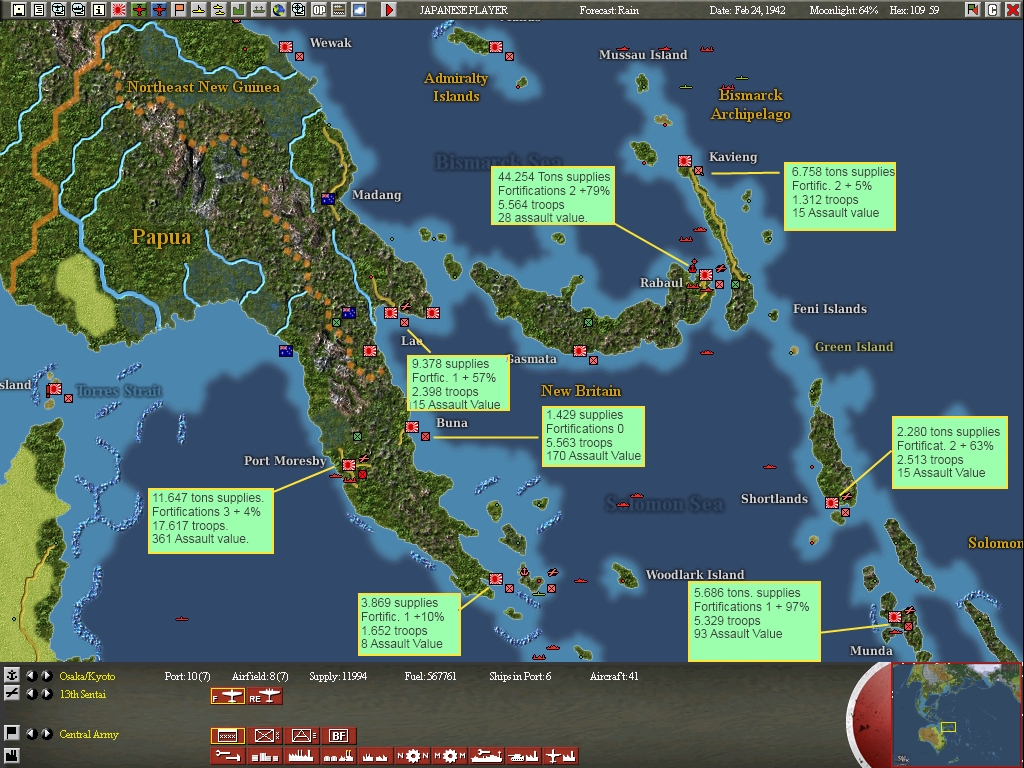Click the orange flag toolbar icon
Image resolution: width=1024 pixels, height=768 pixels.
179,9
